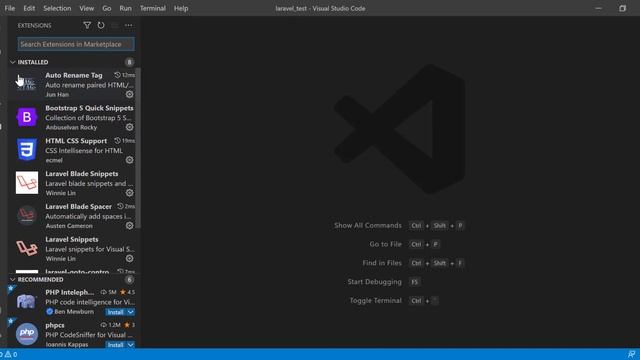Click the feedback icon in status bar
The height and width of the screenshot is (360, 640).
(631, 354)
